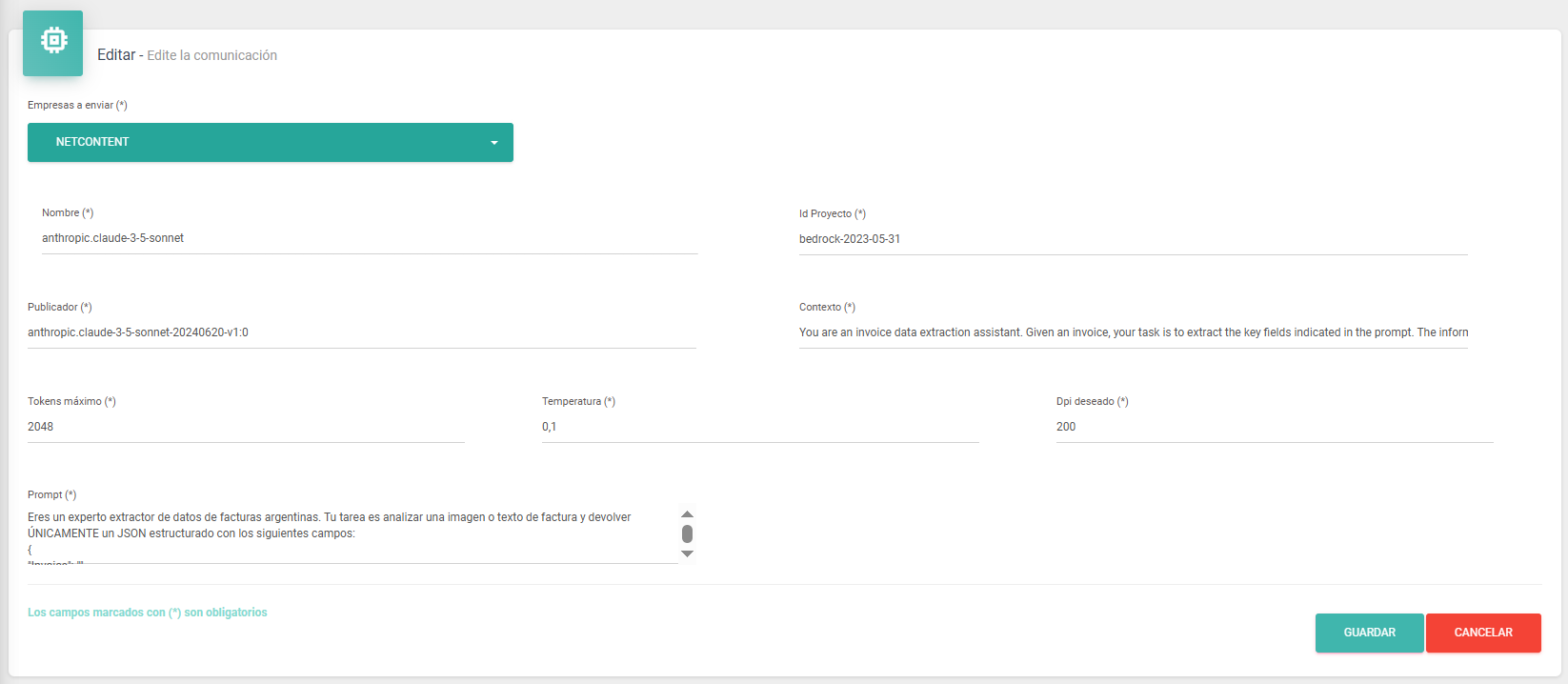This screenshot has height=684, width=1568.
Task: Click the 'Id Proyecto (*)' label
Action: click(x=833, y=213)
